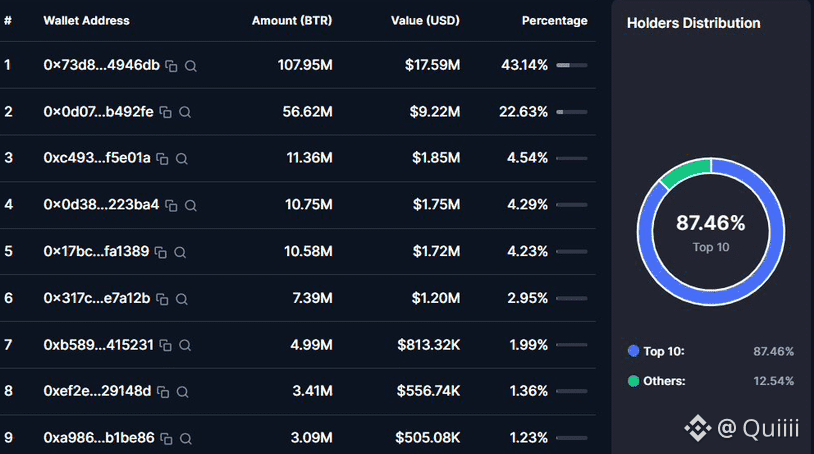Click the green Others segment of donut chart

point(684,173)
